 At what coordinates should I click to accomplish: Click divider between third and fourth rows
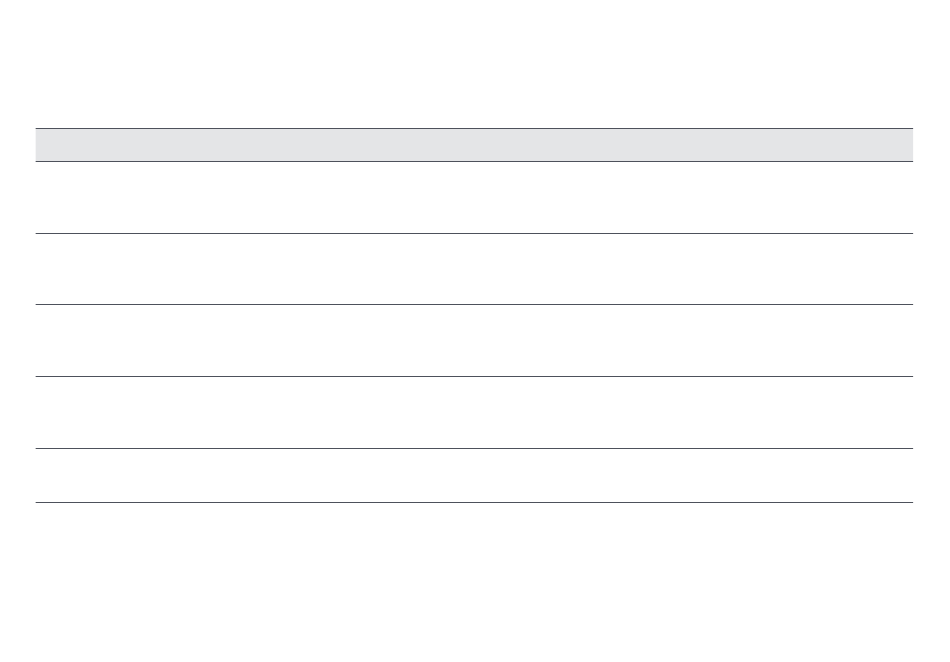474,377
